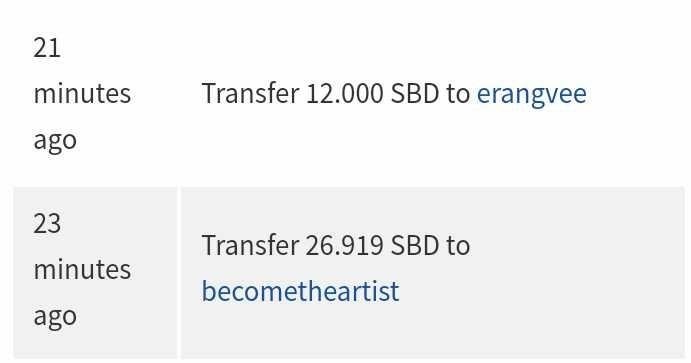Click the 12.000 amount value
This screenshot has height=363, width=691.
coord(344,94)
